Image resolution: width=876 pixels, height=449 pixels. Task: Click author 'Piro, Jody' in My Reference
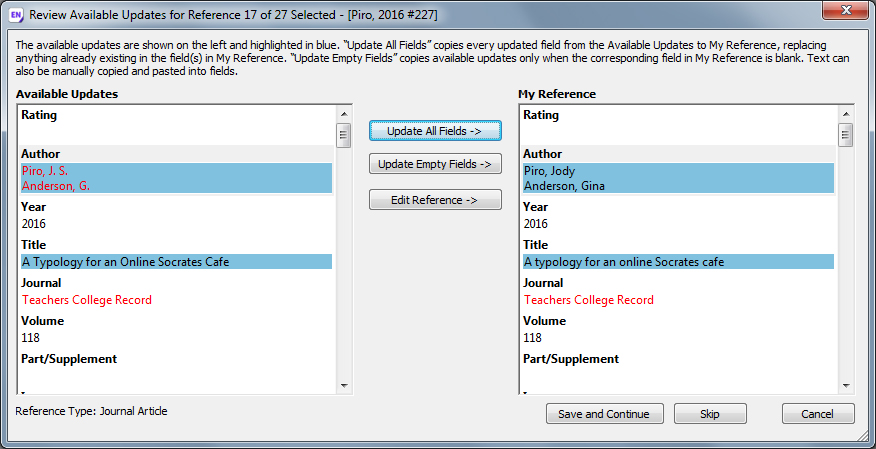pos(549,171)
